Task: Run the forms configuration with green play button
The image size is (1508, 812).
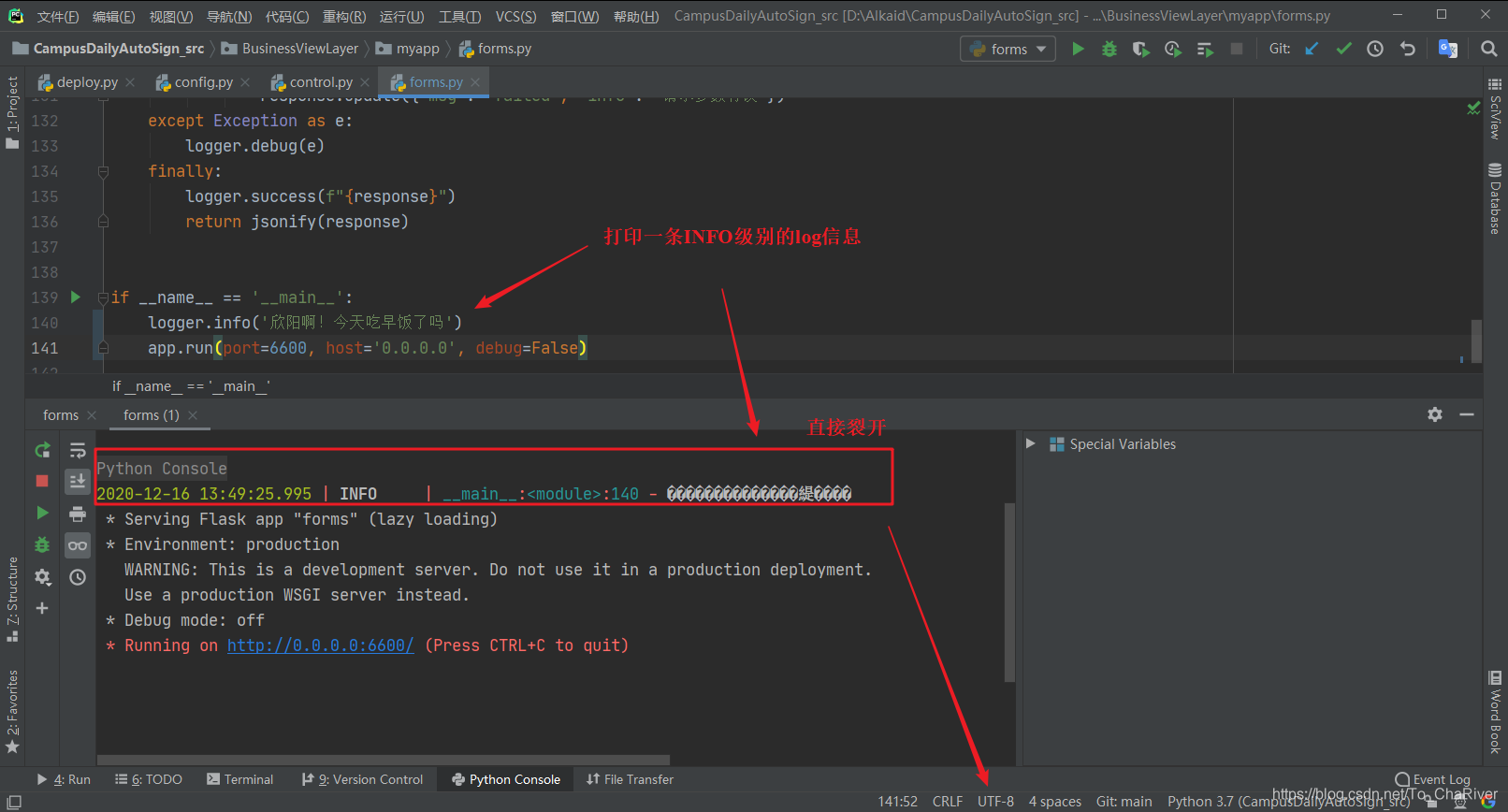Action: pyautogui.click(x=1078, y=49)
